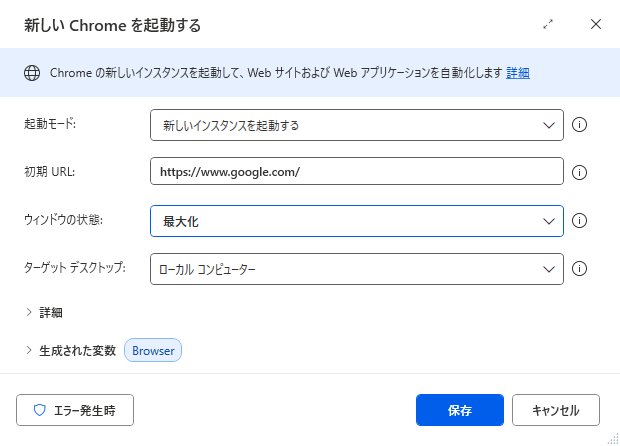Click the キャンセル button
The height and width of the screenshot is (446, 620).
(x=556, y=410)
